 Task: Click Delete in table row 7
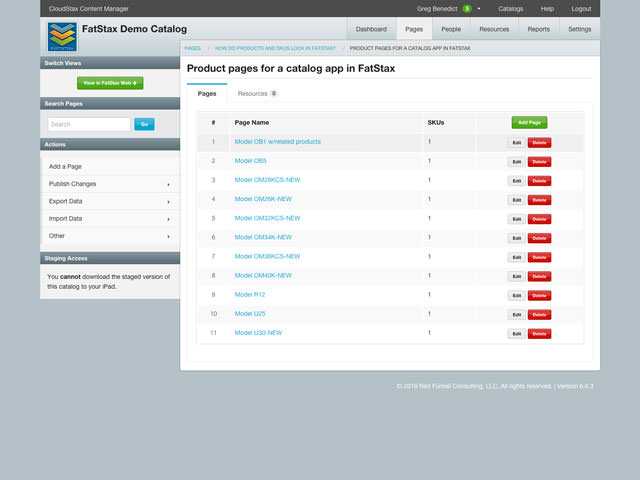pos(539,257)
